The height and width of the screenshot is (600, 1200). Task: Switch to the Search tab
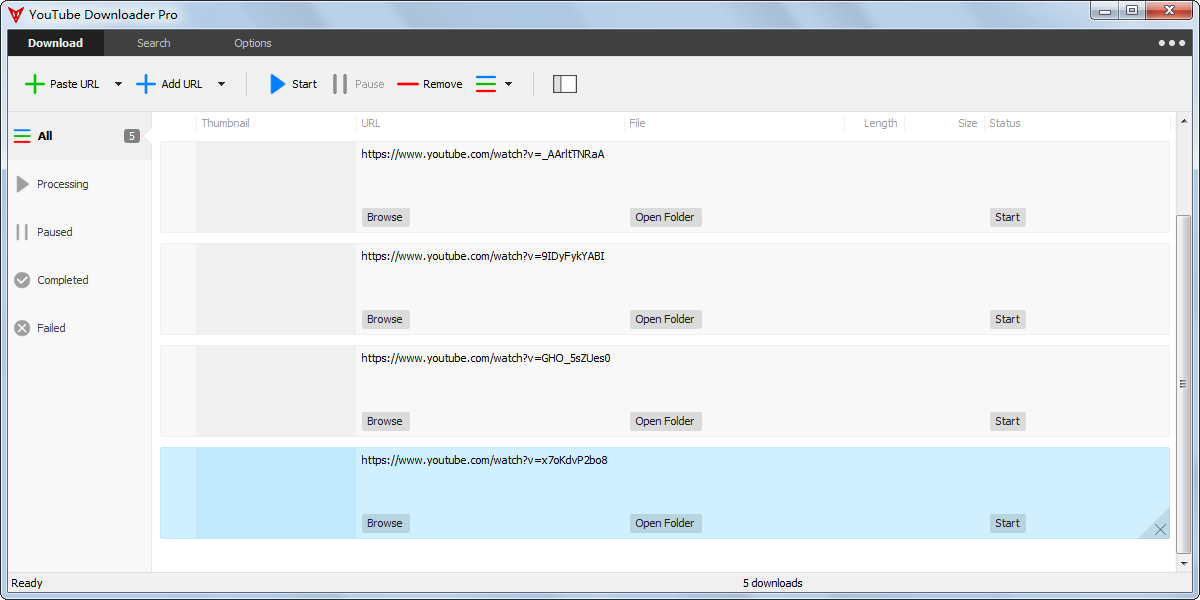tap(154, 43)
